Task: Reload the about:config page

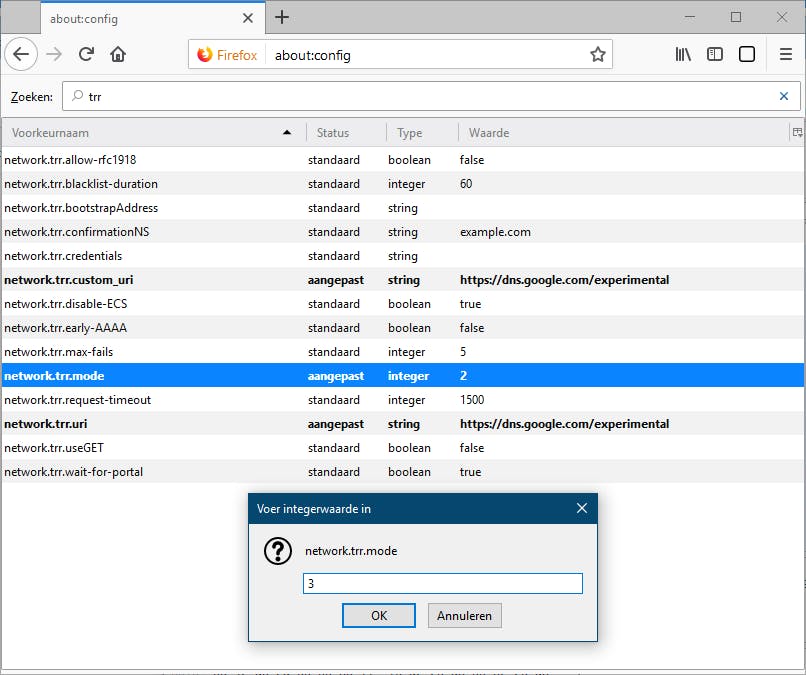Action: coord(86,54)
